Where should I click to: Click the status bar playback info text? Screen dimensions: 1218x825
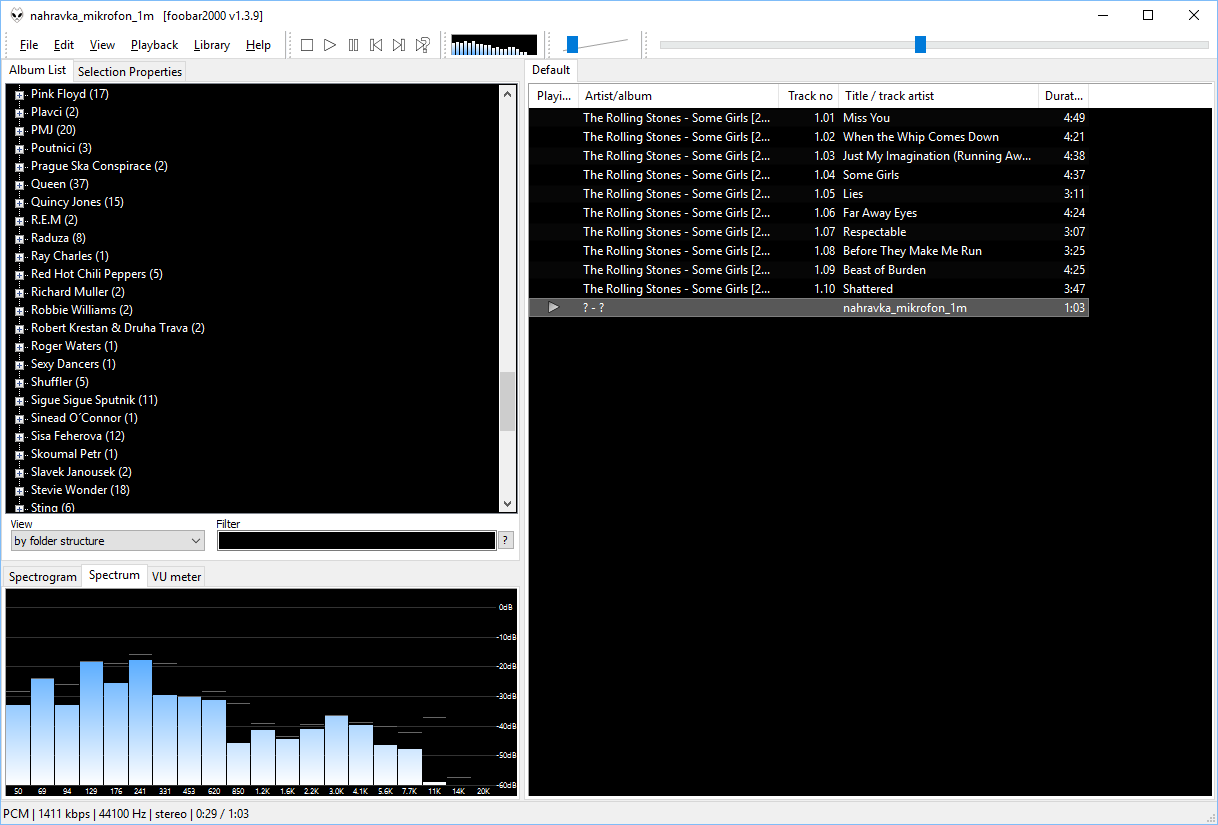click(126, 814)
